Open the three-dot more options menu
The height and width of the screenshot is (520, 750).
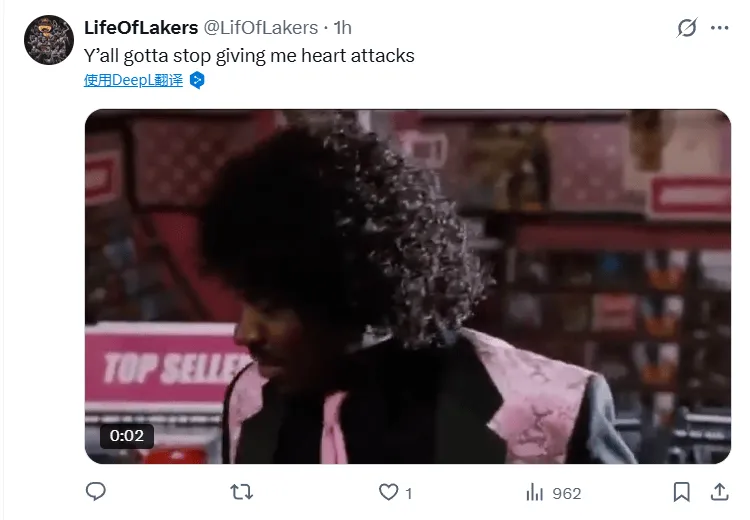tap(719, 28)
